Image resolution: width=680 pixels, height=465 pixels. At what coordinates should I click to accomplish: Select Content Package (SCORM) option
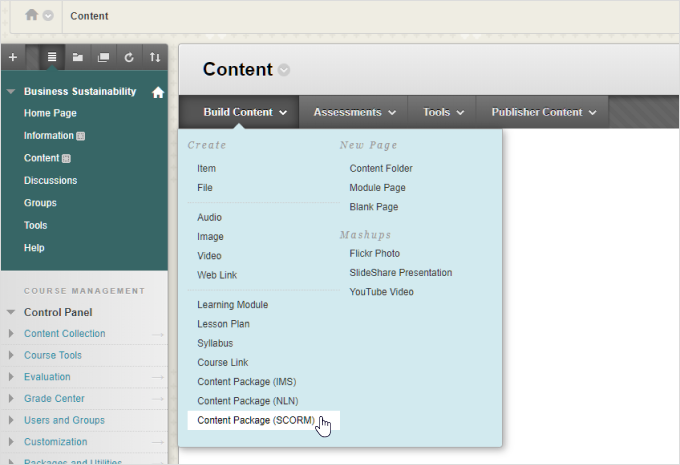[256, 420]
